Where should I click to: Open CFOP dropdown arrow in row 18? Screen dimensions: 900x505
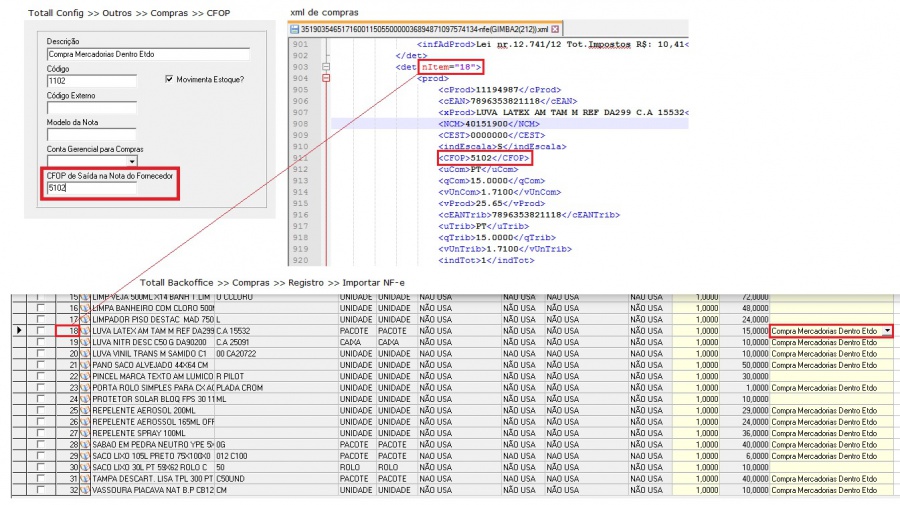point(887,330)
